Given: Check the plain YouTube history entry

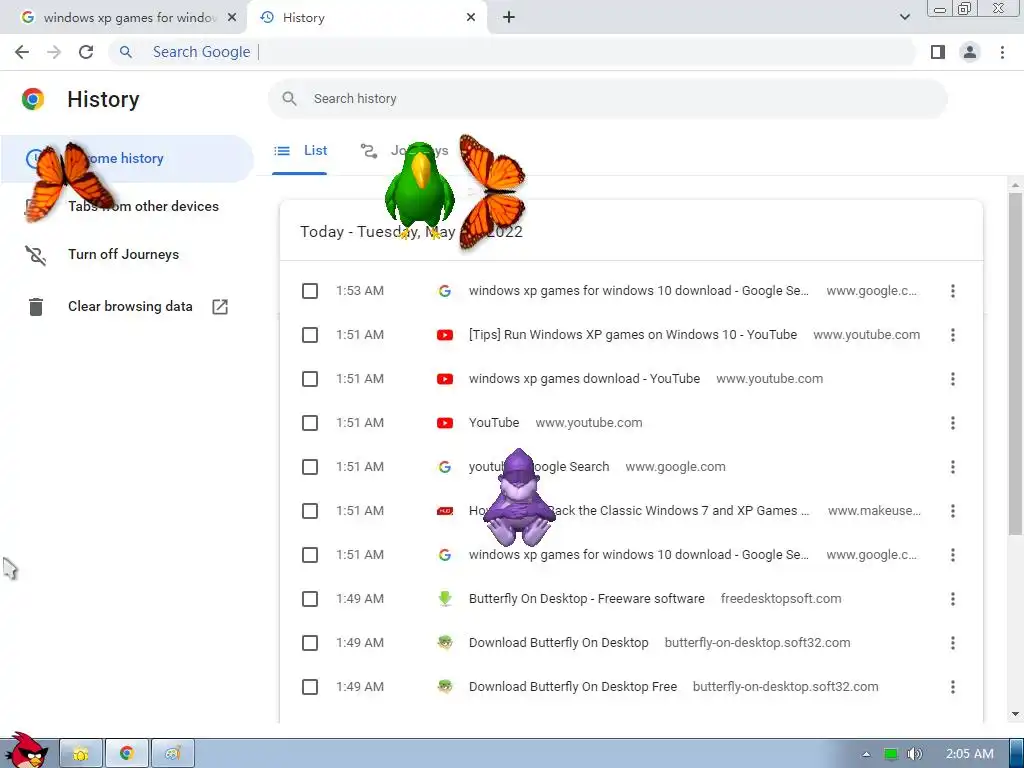Looking at the screenshot, I should click(310, 423).
